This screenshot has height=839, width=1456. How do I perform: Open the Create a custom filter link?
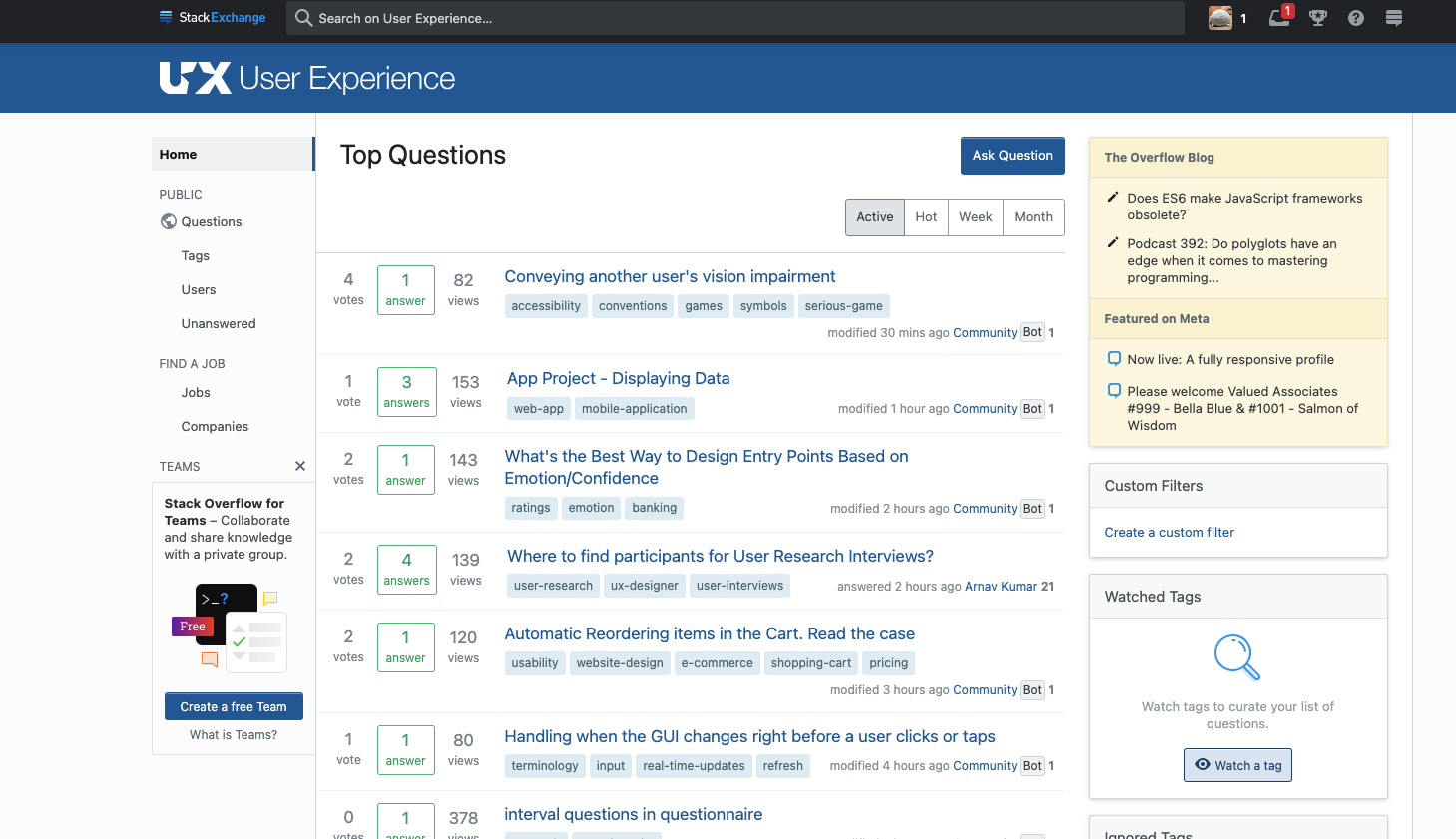pos(1169,532)
